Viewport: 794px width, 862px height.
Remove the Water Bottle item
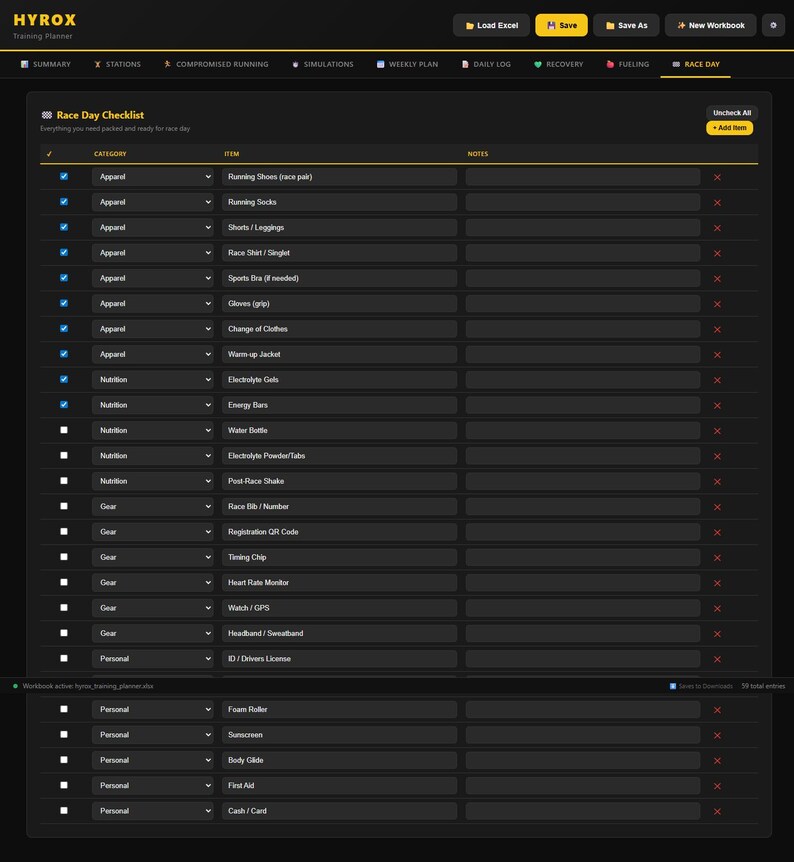click(717, 430)
